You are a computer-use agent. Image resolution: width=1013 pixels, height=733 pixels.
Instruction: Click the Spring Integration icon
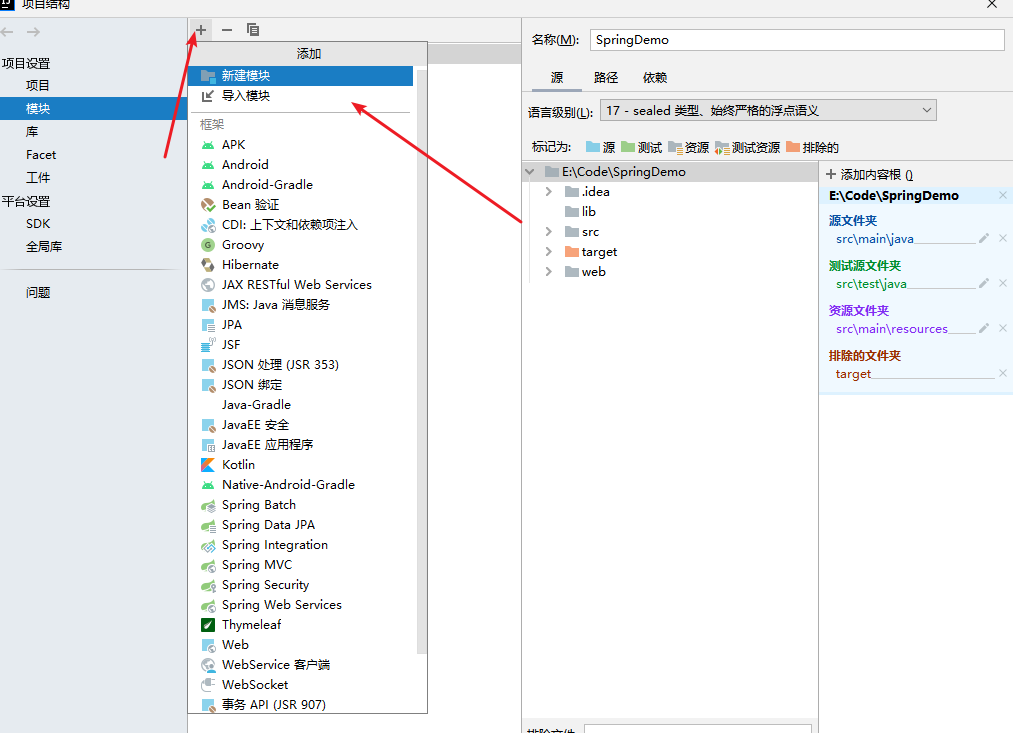[x=208, y=545]
